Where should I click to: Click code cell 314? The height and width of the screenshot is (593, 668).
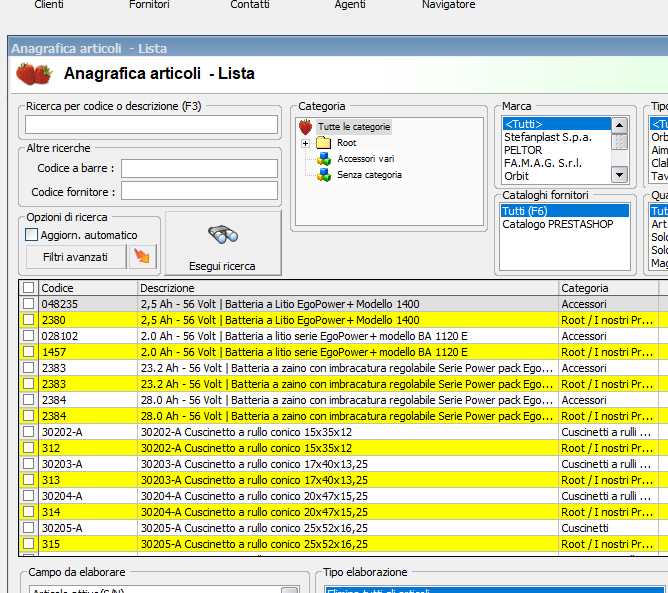(x=88, y=512)
